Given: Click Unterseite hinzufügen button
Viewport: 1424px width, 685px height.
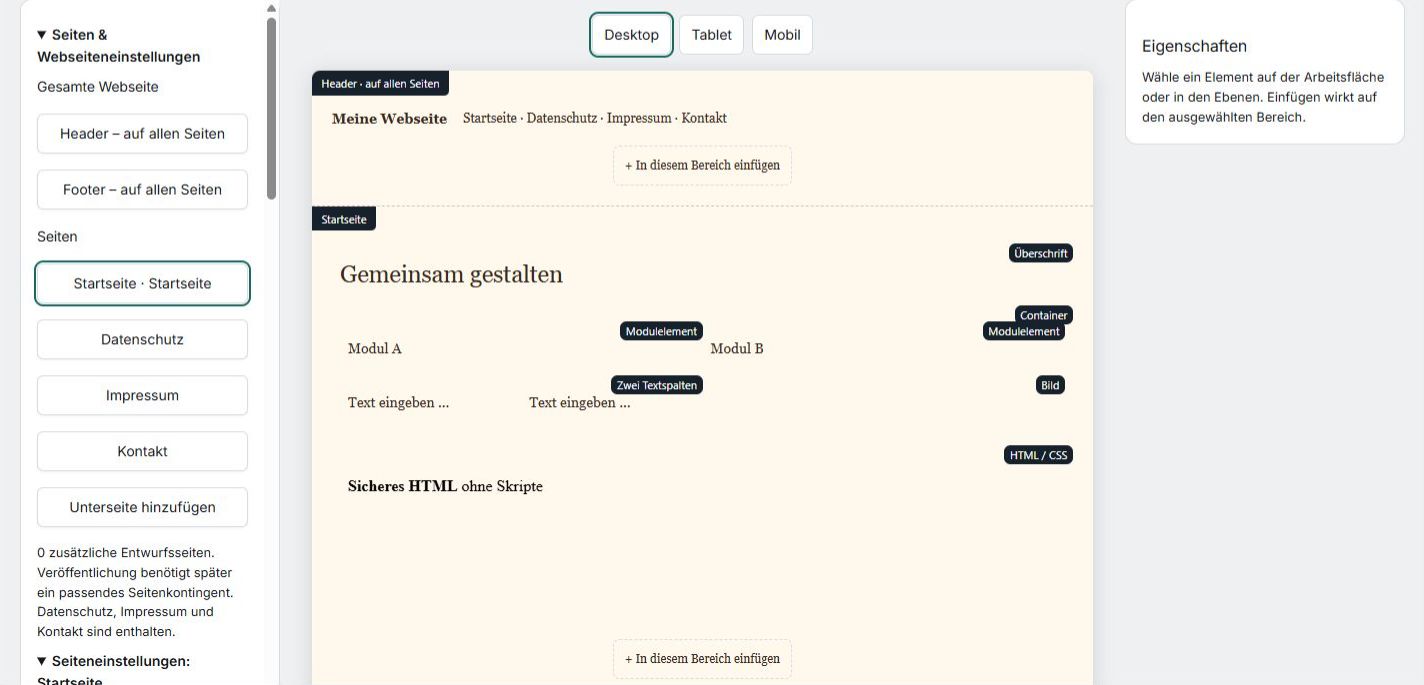Looking at the screenshot, I should tap(142, 508).
